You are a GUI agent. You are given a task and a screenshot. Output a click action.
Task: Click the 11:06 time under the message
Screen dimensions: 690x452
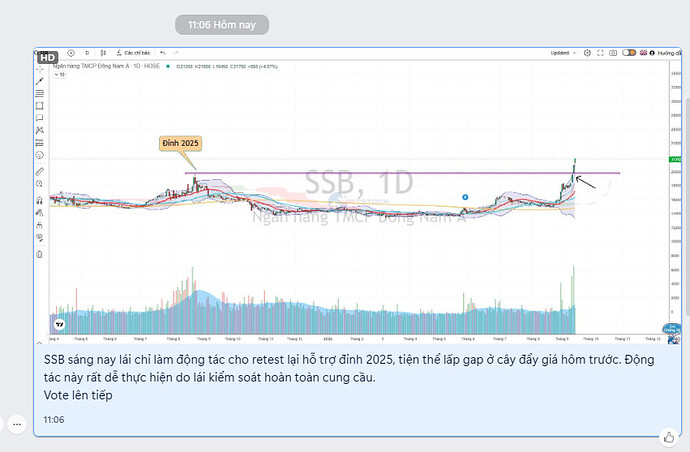coord(54,420)
